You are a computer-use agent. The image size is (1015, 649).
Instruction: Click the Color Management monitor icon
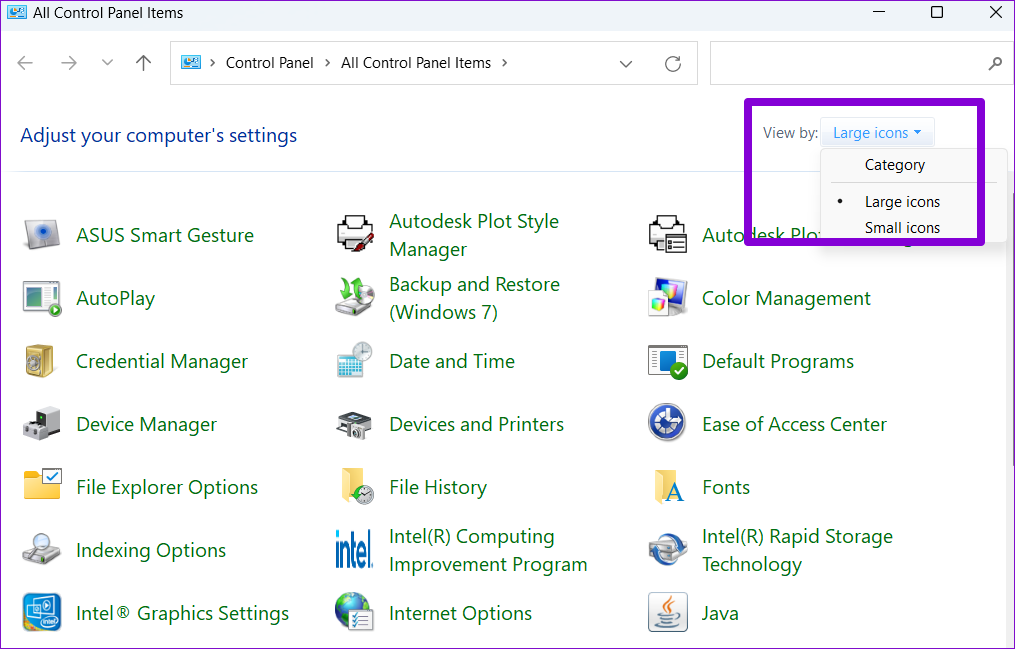coord(667,298)
